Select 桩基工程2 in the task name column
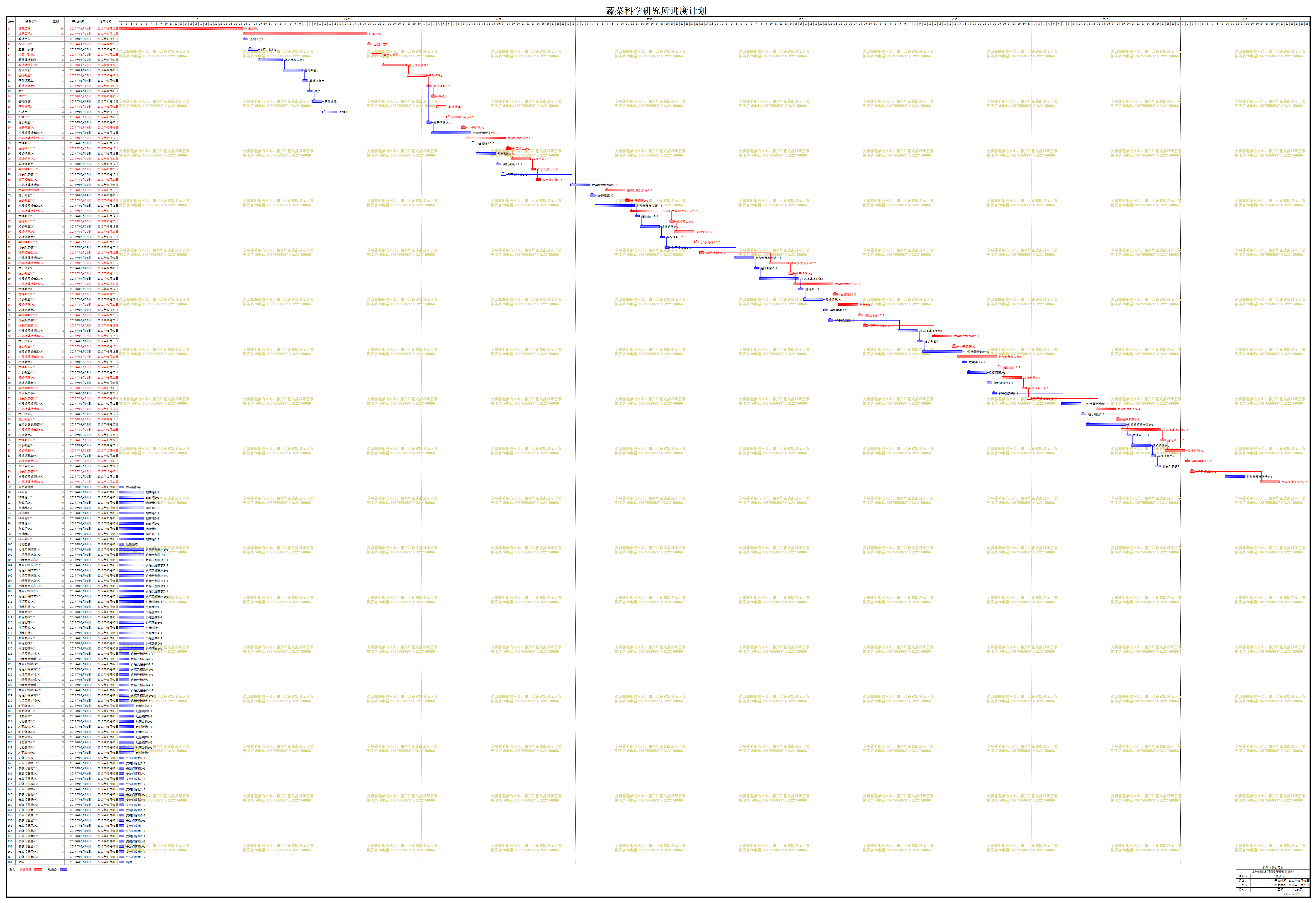The image size is (1316, 903). coord(25,34)
